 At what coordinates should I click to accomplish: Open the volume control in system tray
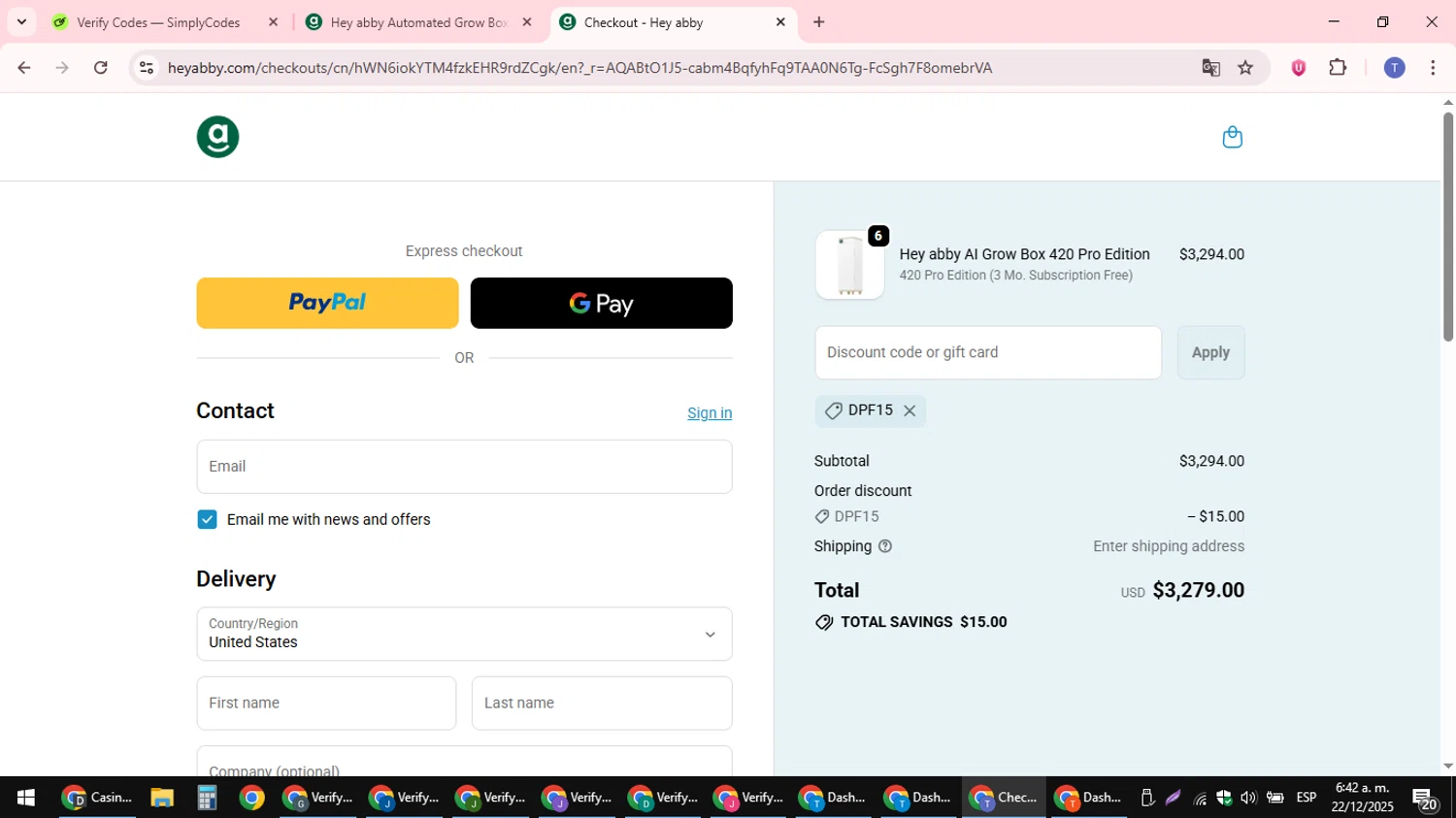pyautogui.click(x=1248, y=798)
